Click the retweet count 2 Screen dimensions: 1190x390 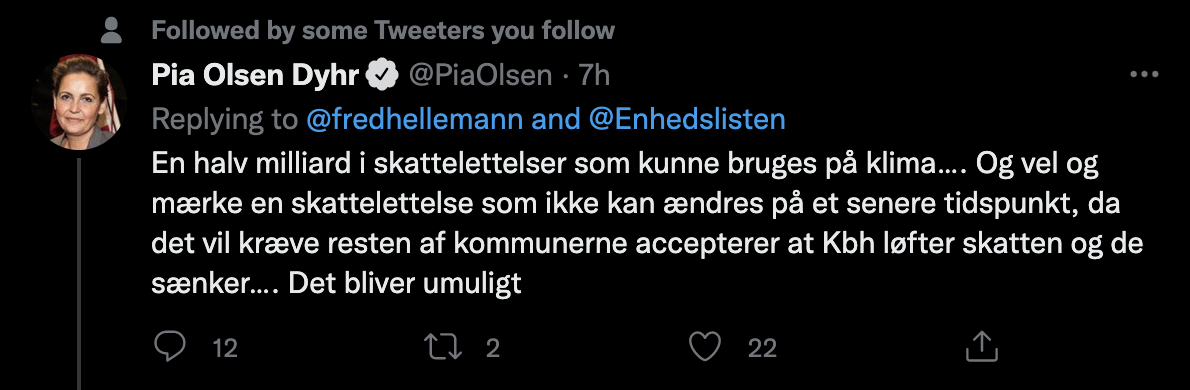[x=493, y=348]
